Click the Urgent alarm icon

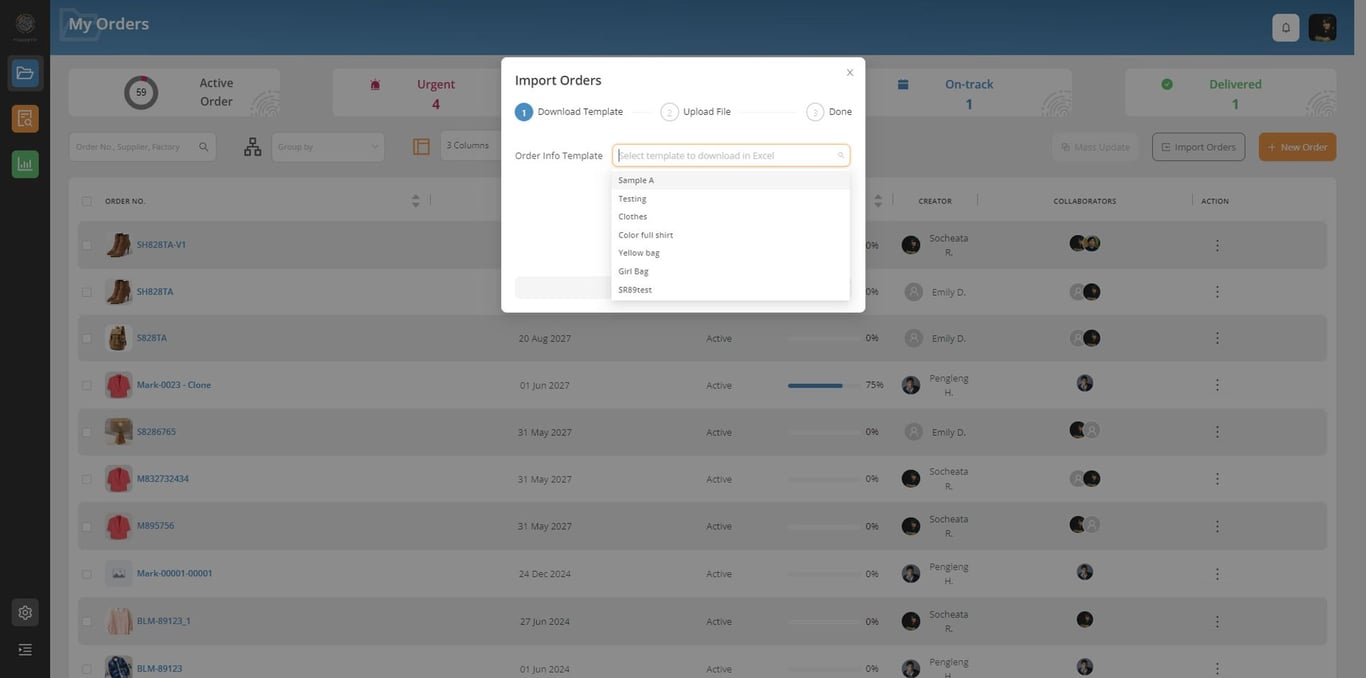coord(375,85)
